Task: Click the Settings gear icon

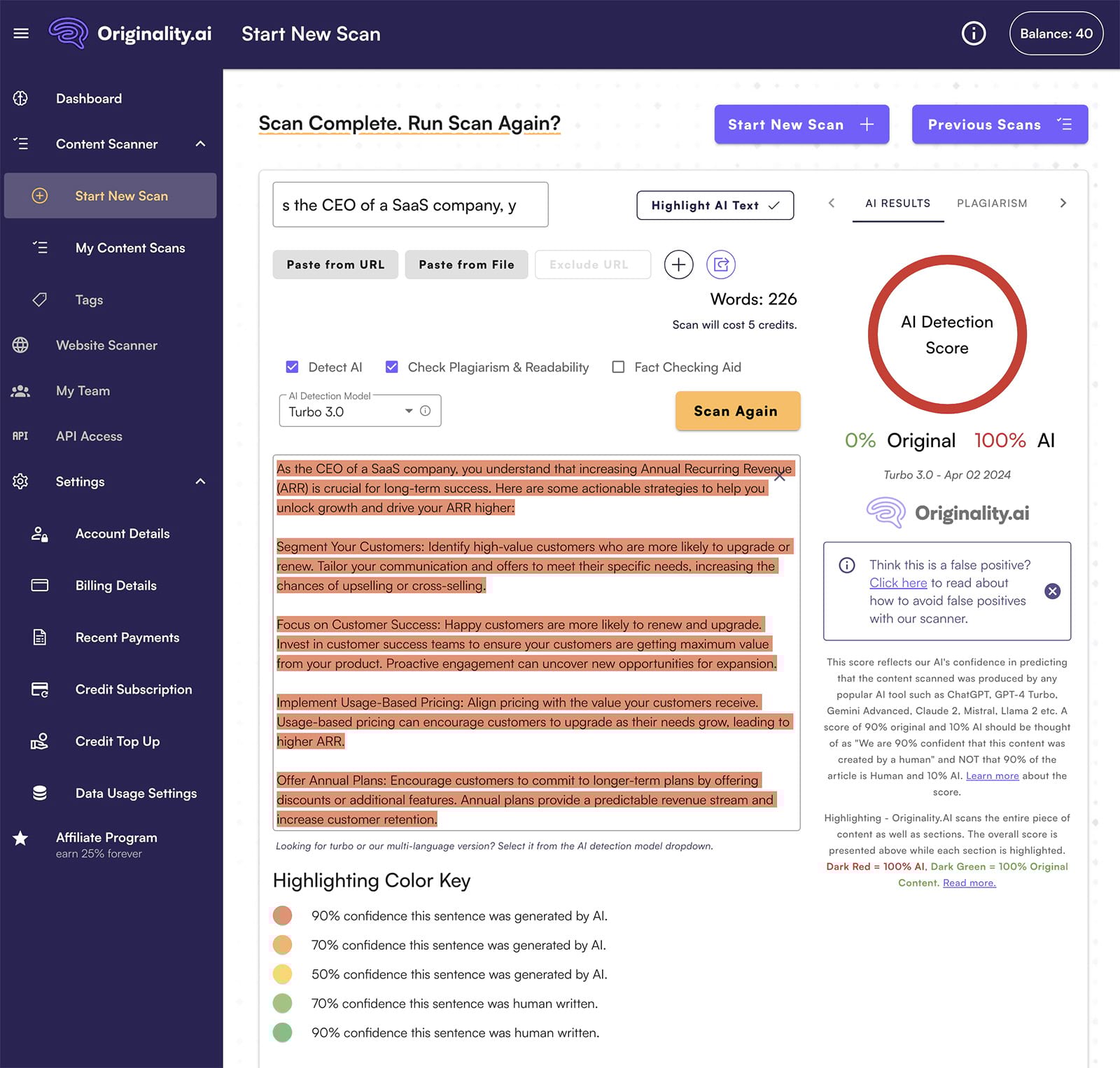Action: [x=20, y=482]
